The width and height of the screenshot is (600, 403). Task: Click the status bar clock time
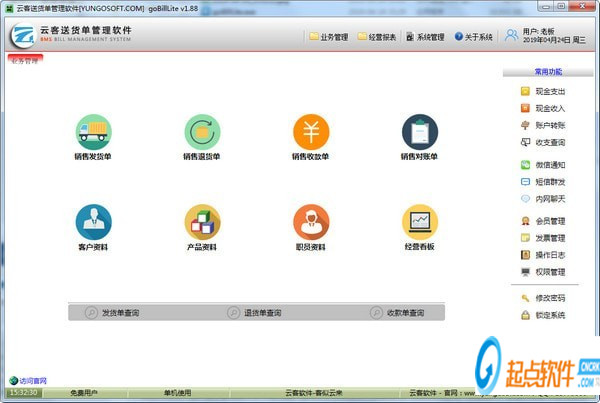coord(24,393)
